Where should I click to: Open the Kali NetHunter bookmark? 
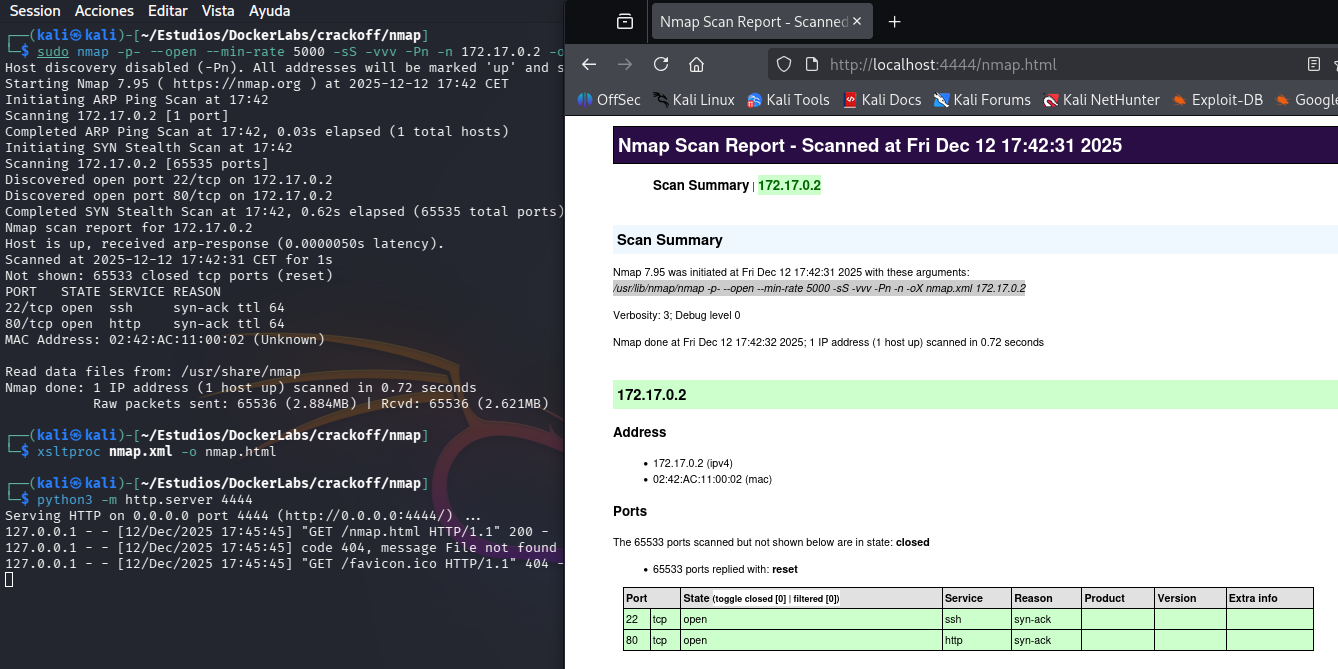coord(1101,100)
